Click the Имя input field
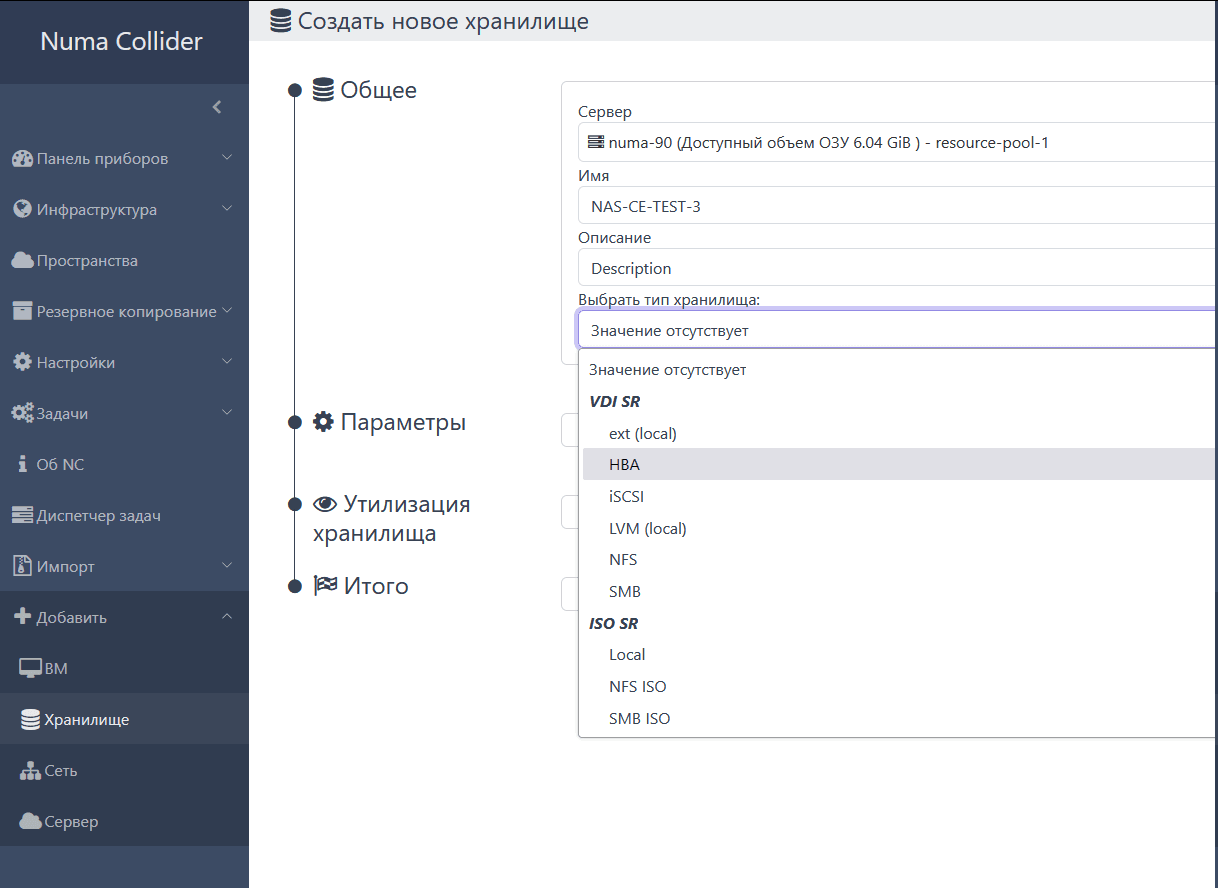 [x=896, y=207]
